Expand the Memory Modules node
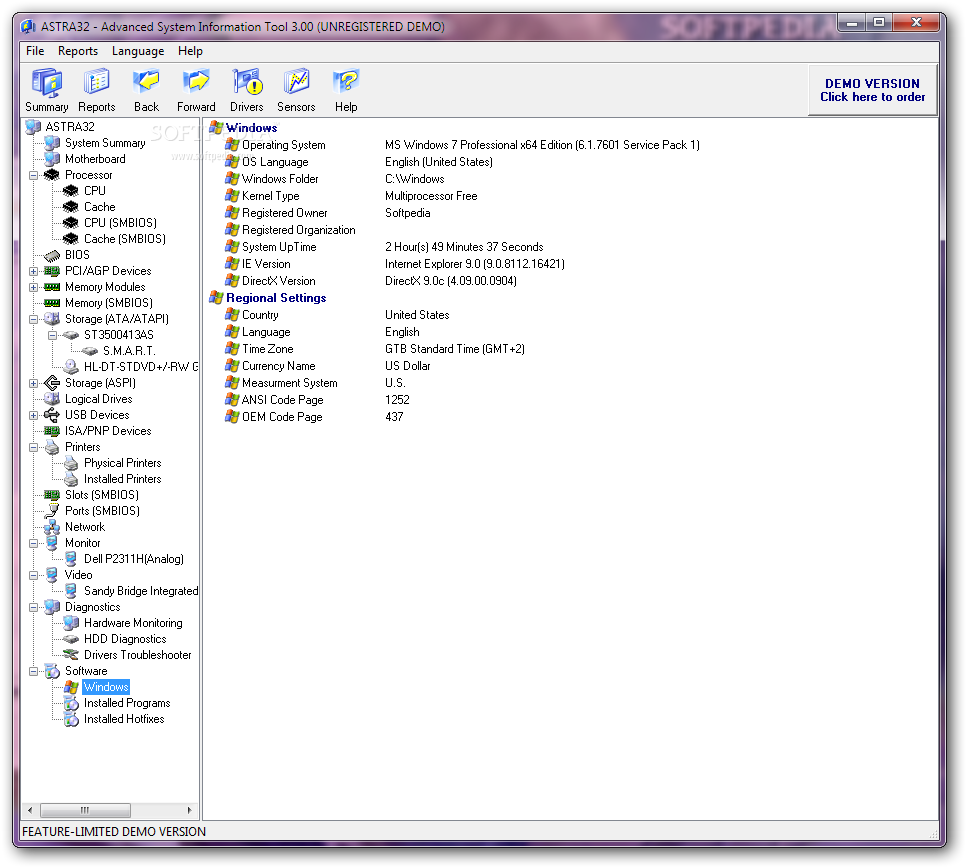Image resolution: width=967 pixels, height=868 pixels. pyautogui.click(x=33, y=287)
